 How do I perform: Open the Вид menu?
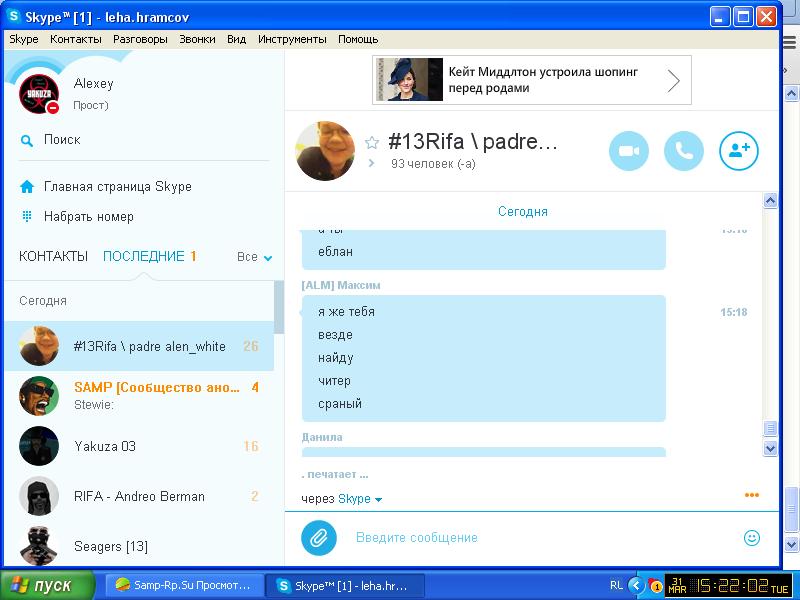click(x=236, y=39)
